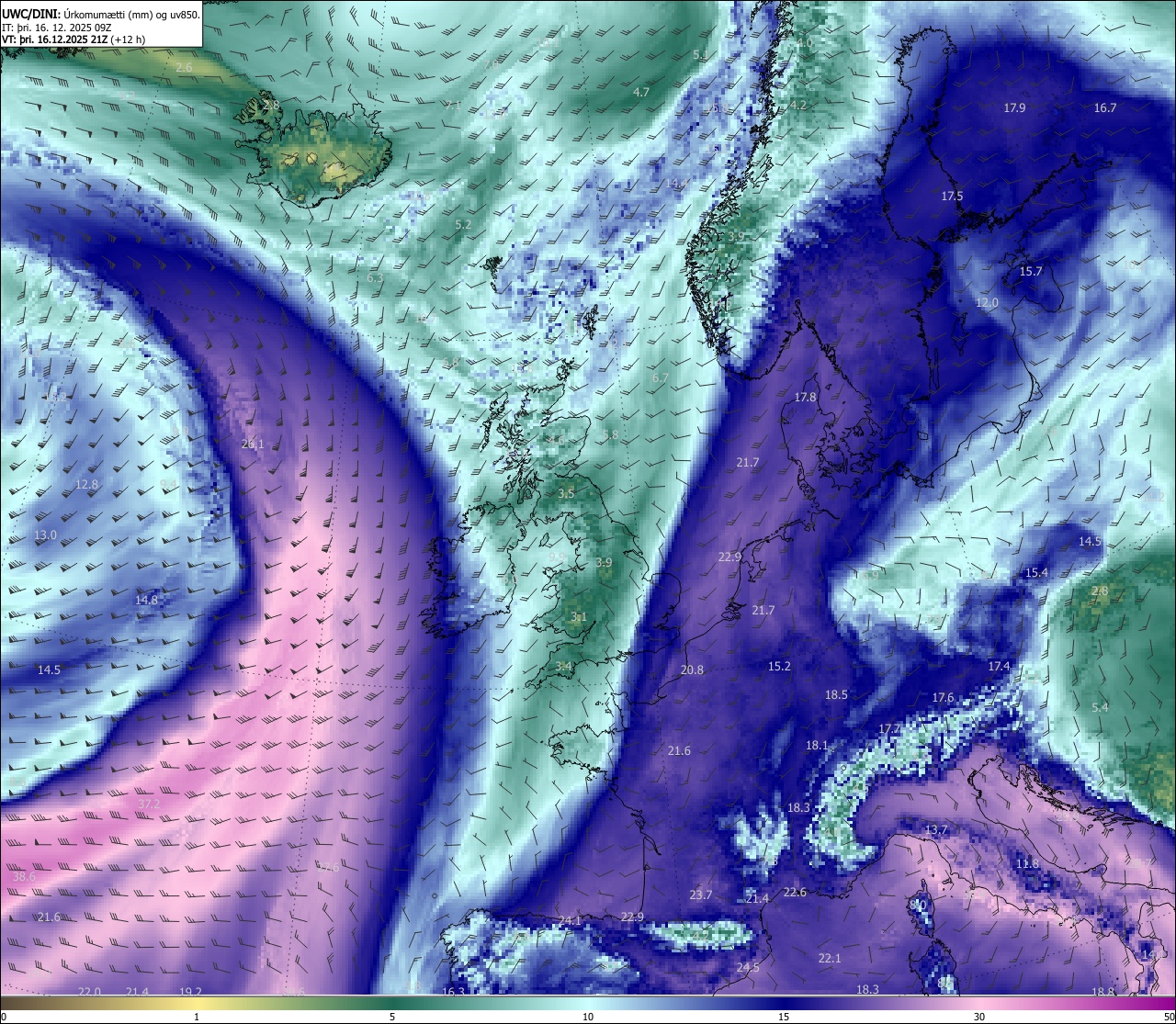Image resolution: width=1176 pixels, height=1024 pixels.
Task: Click the 22.0 value at bottom left
Action: (x=89, y=992)
